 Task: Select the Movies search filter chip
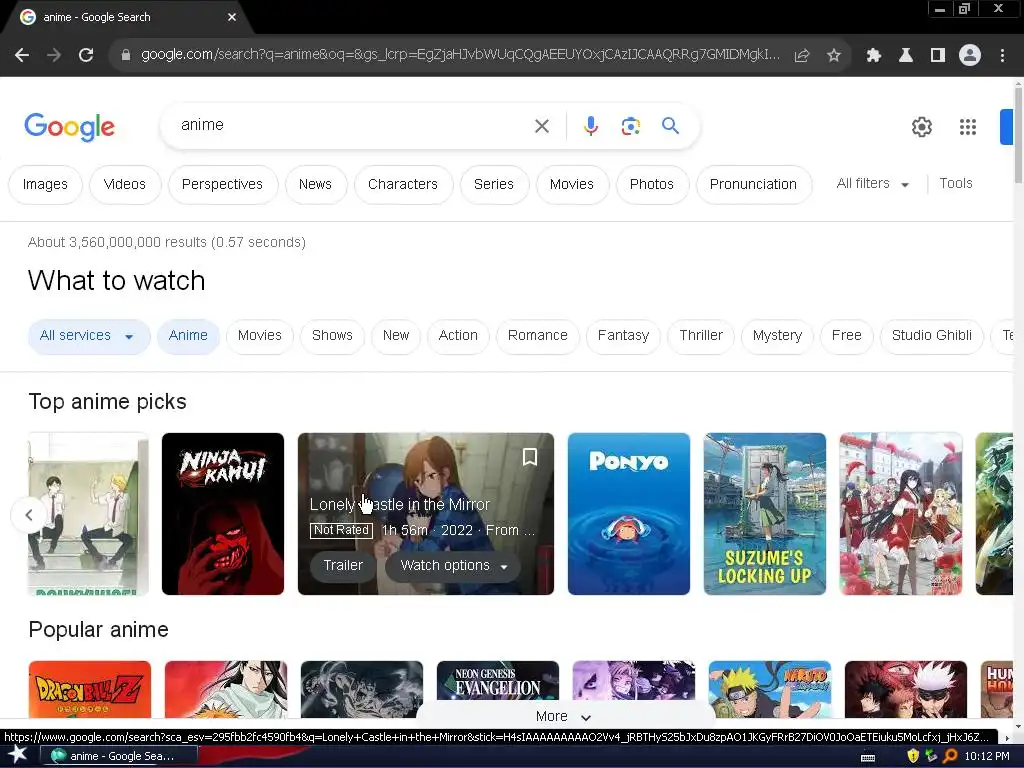[571, 185]
